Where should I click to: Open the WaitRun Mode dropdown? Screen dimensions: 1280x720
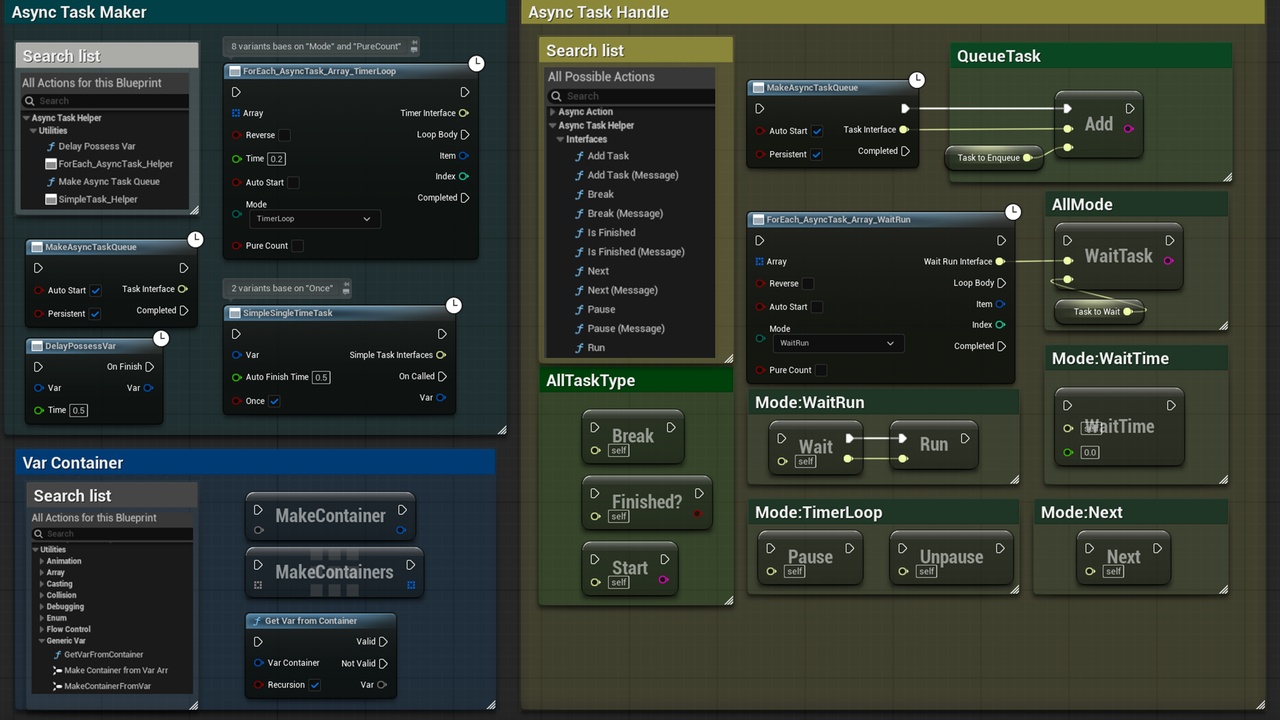click(837, 343)
